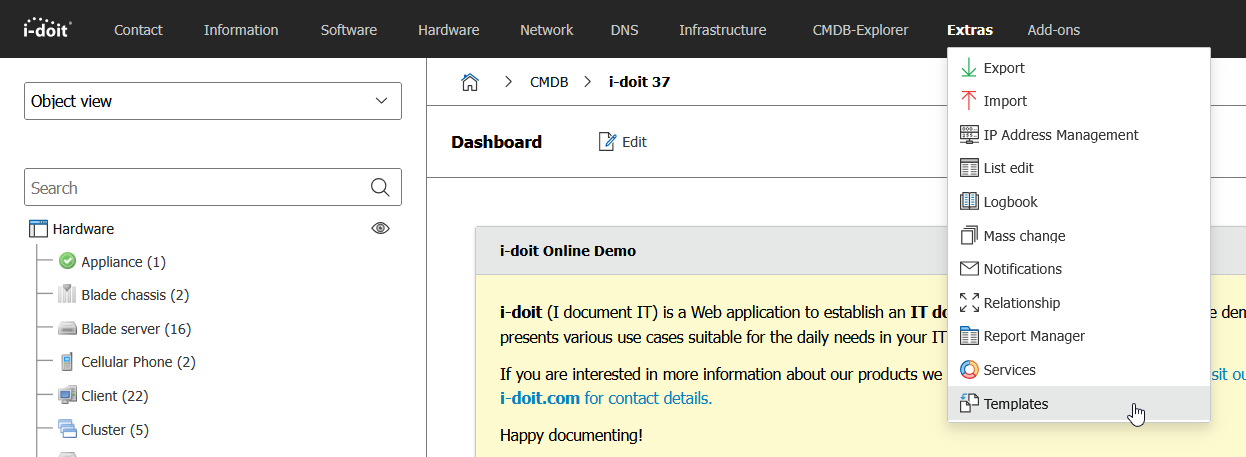Click the Report Manager icon
Image resolution: width=1246 pixels, height=457 pixels.
point(968,336)
